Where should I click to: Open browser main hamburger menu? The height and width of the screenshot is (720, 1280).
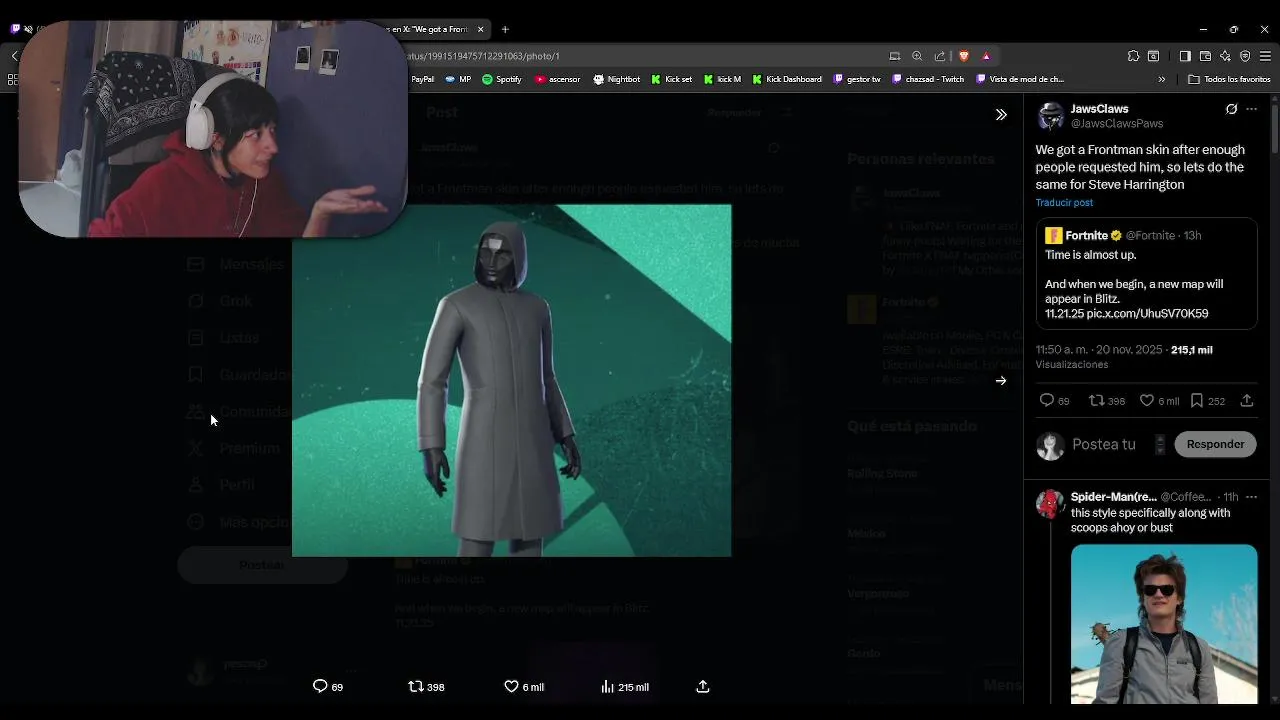click(x=1266, y=56)
